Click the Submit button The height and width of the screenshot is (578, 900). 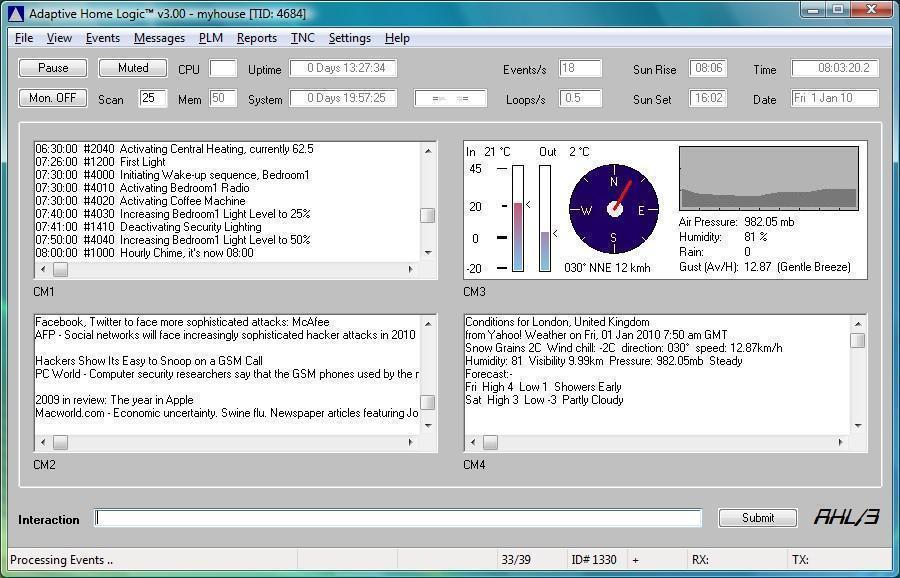(x=757, y=518)
